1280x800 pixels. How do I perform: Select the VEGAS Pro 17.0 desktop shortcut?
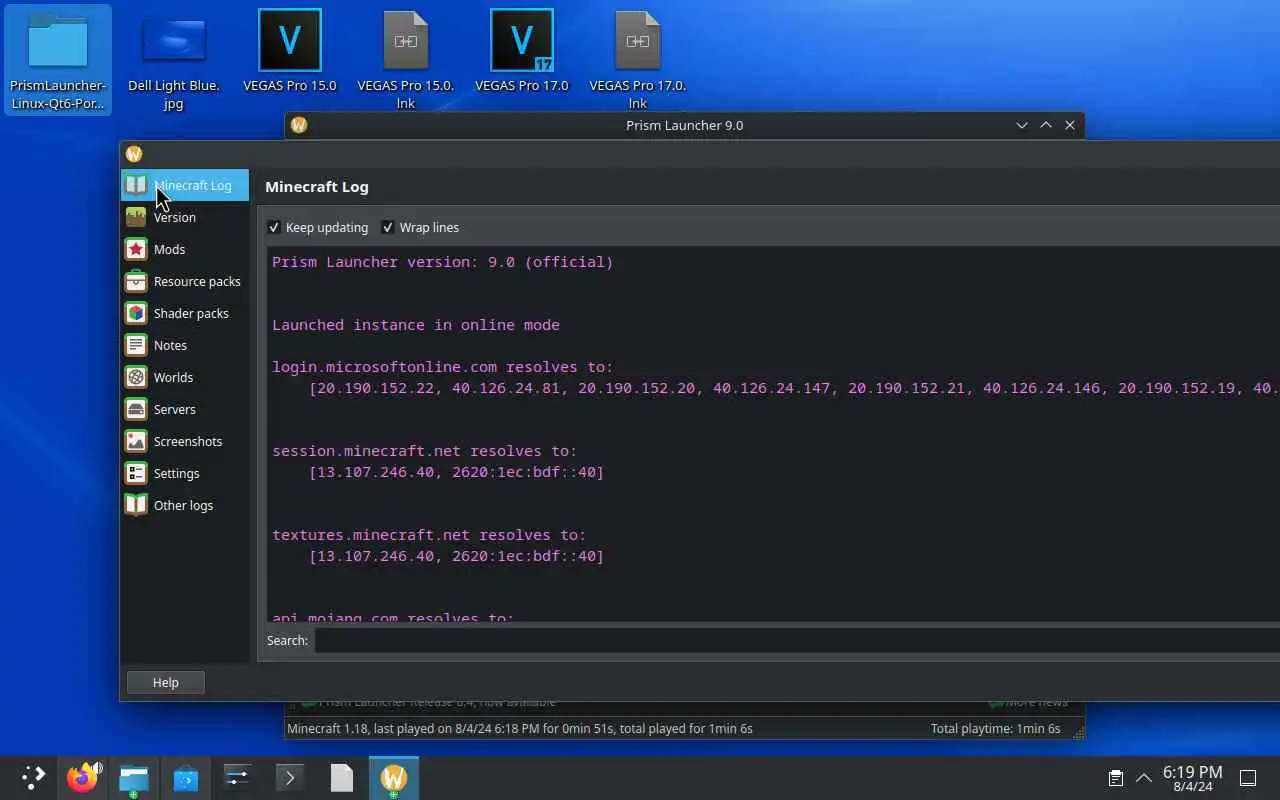coord(522,51)
